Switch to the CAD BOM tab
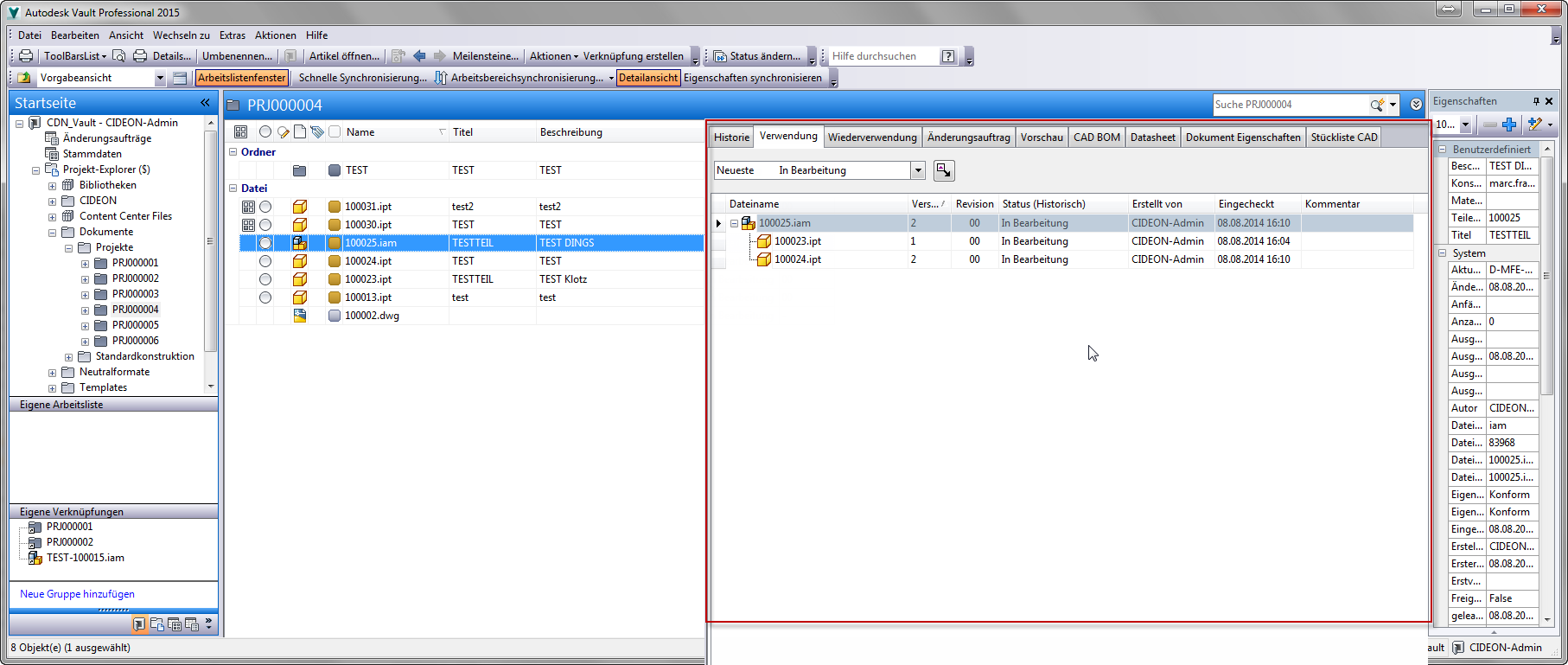1568x665 pixels. click(1097, 137)
